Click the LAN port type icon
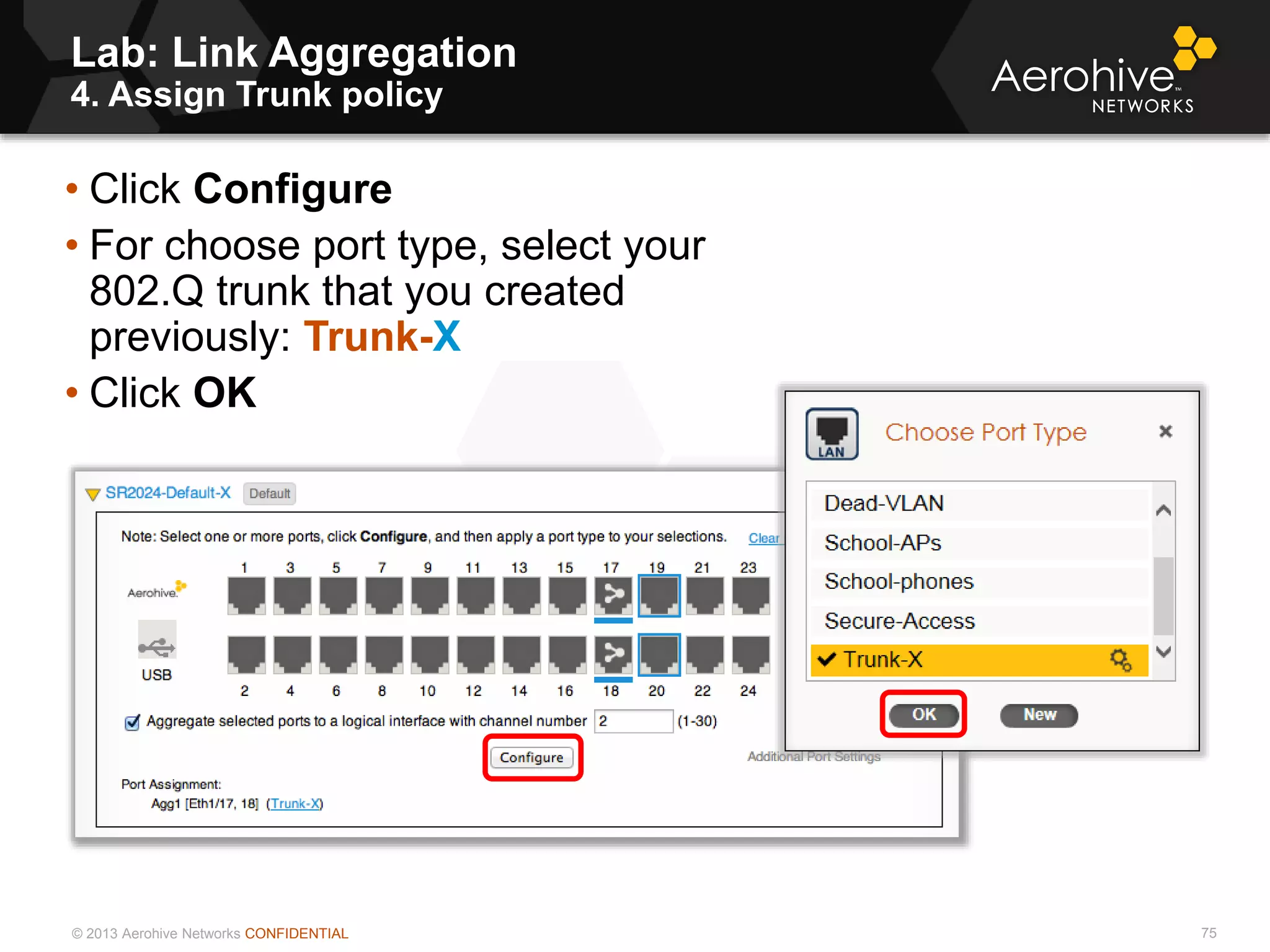Viewport: 1270px width, 952px height. coord(832,434)
